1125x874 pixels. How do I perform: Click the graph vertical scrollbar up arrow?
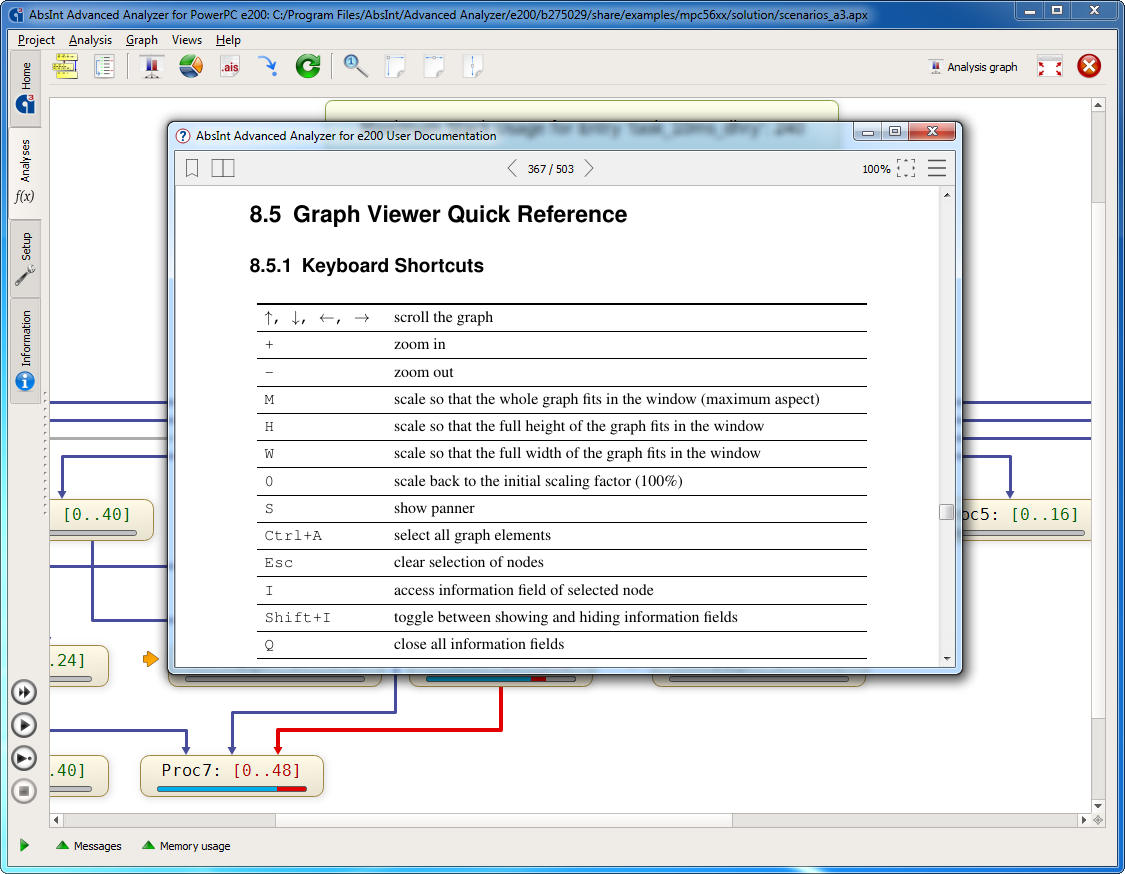[1098, 105]
